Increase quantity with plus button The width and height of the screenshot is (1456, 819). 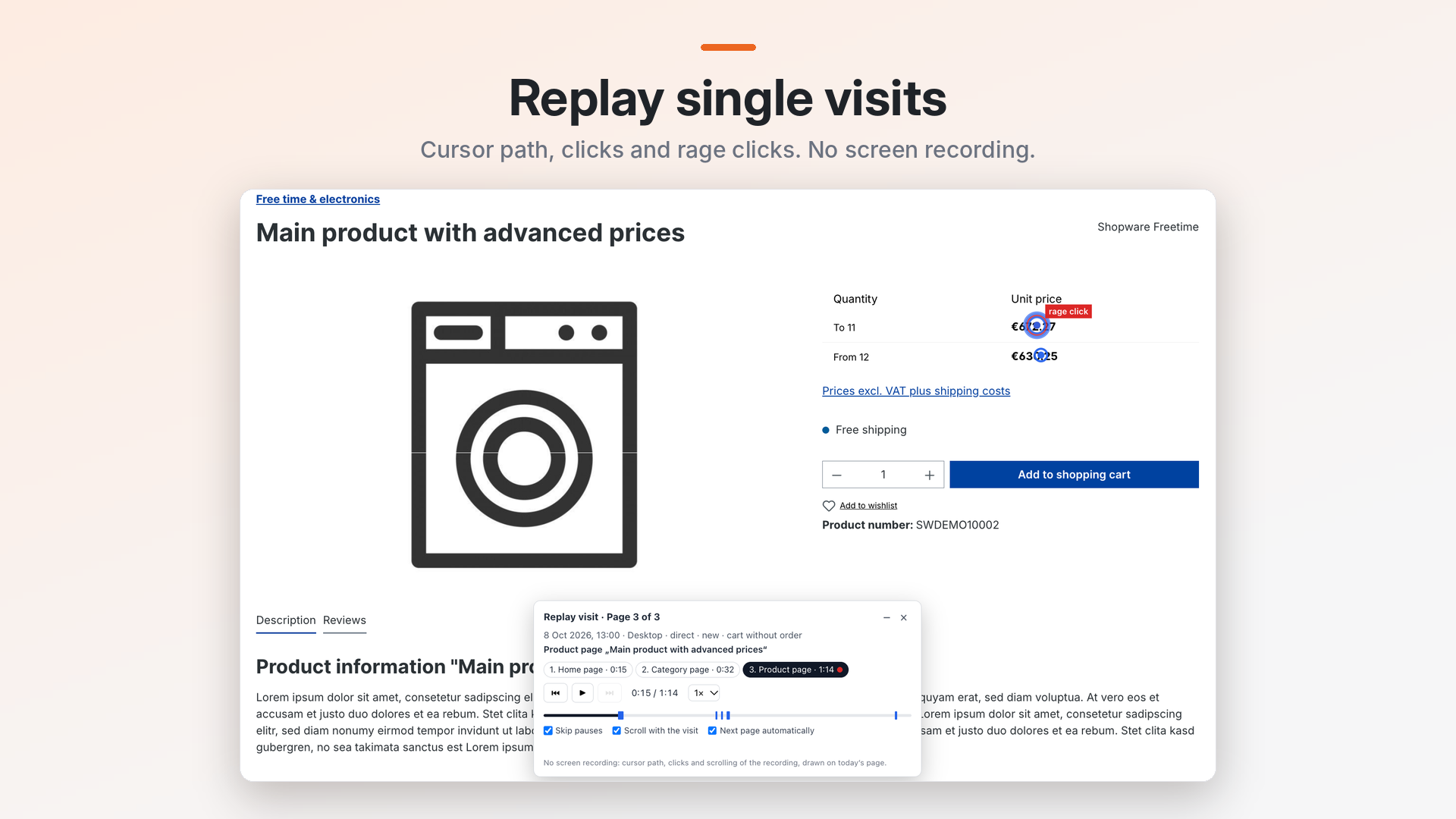pyautogui.click(x=930, y=475)
